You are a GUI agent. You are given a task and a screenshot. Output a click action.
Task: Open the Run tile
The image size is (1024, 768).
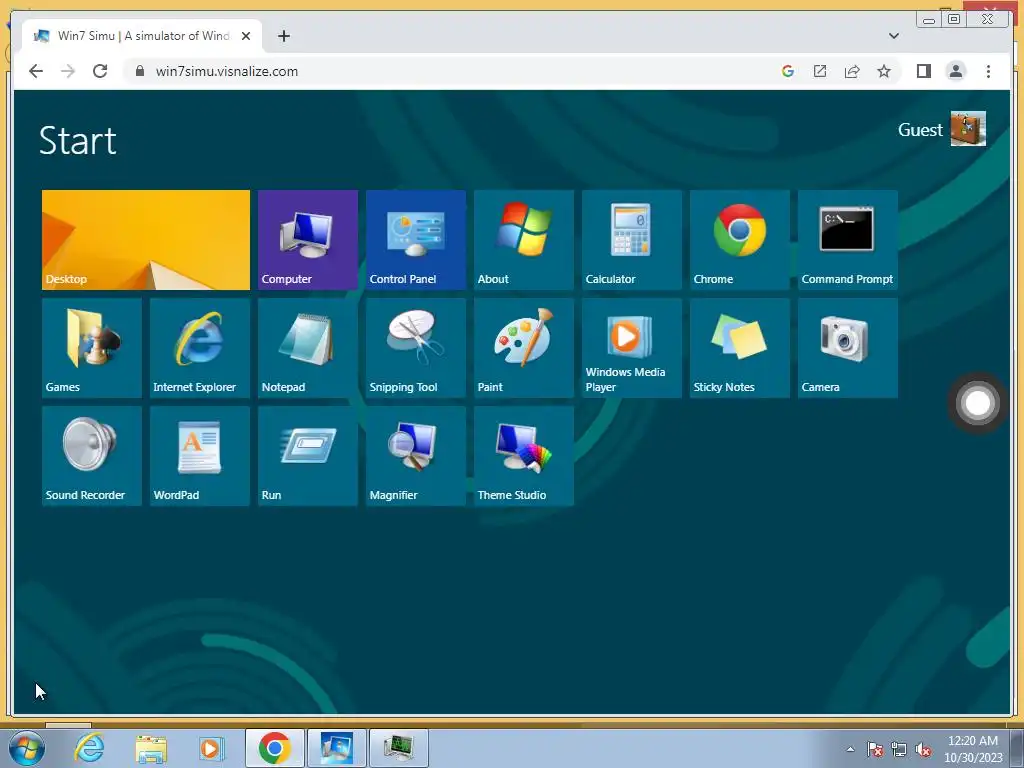[308, 456]
